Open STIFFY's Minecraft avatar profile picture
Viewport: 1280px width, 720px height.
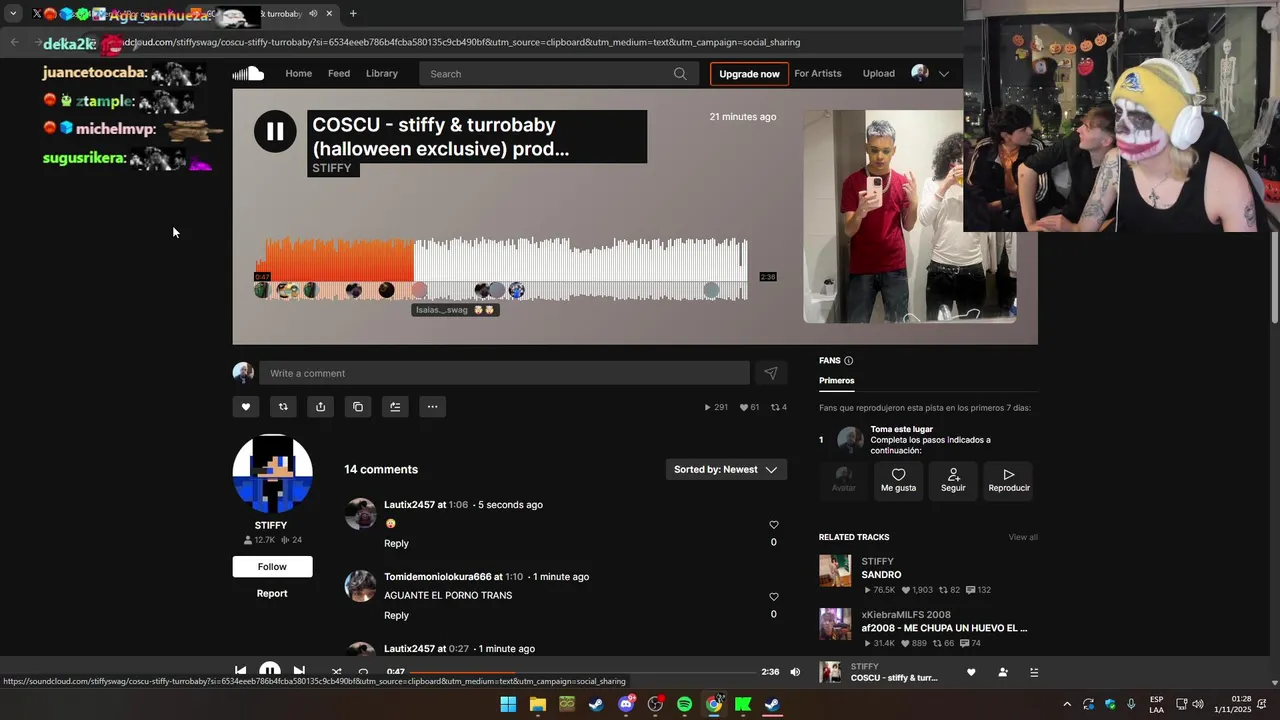pyautogui.click(x=272, y=474)
